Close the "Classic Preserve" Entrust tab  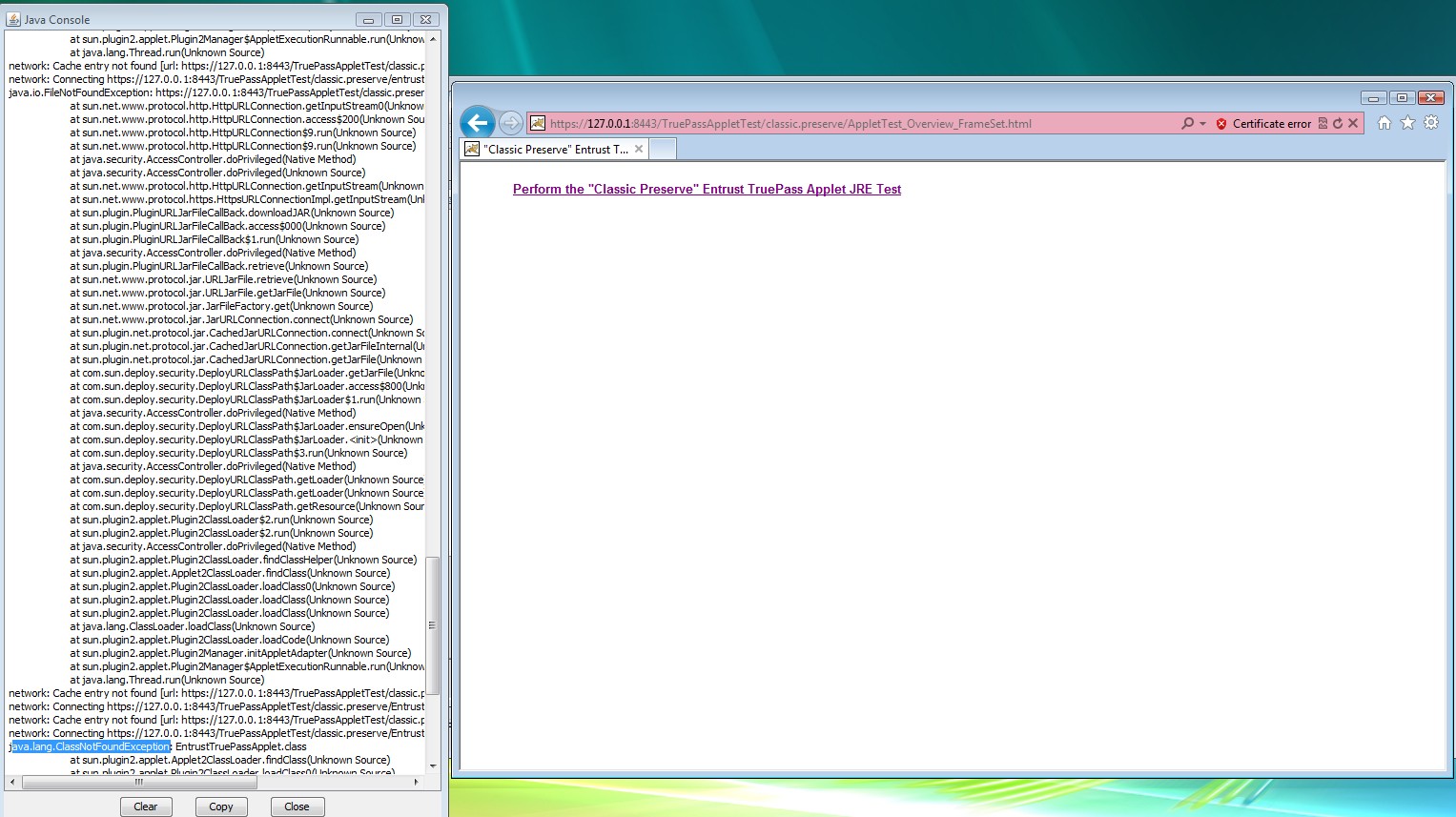point(639,149)
